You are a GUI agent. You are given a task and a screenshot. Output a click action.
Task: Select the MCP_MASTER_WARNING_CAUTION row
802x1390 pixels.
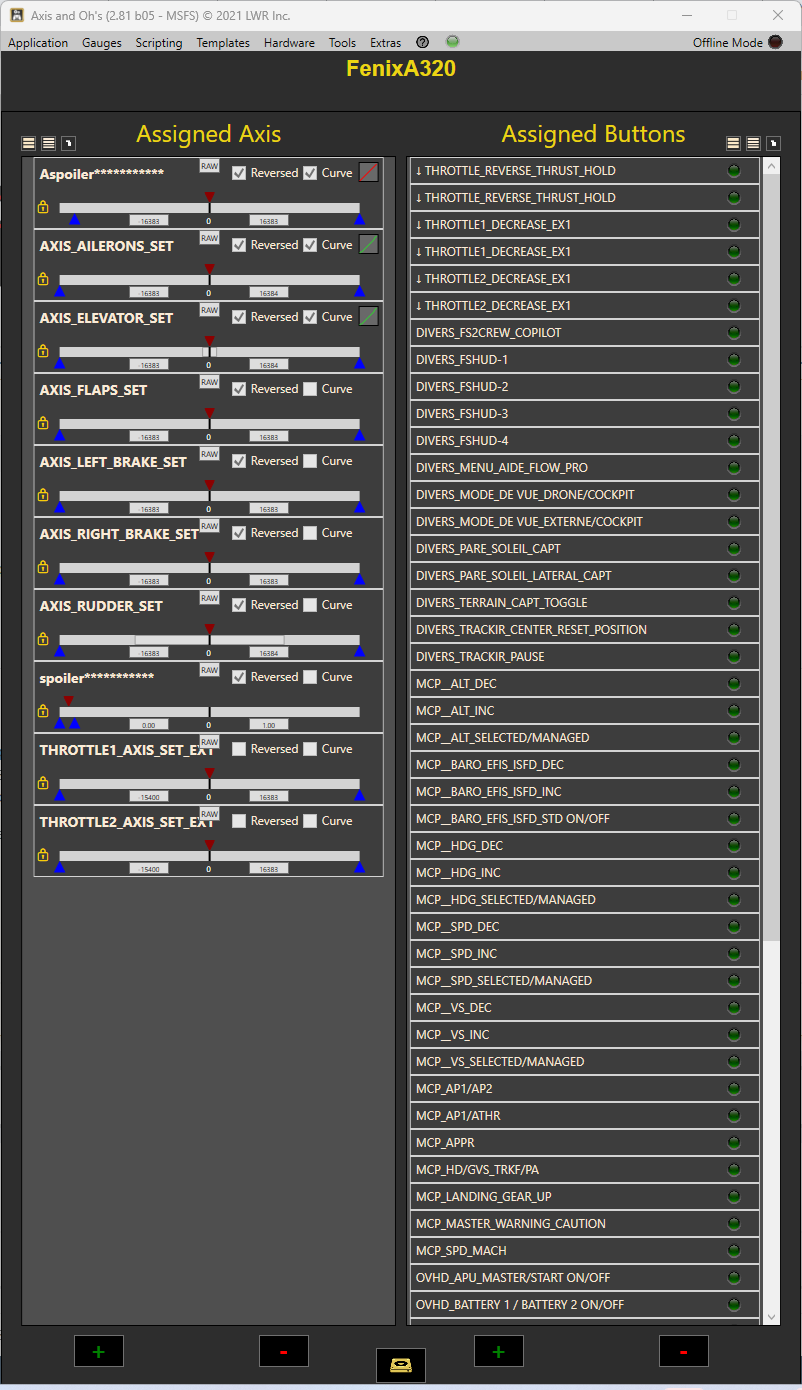pyautogui.click(x=585, y=1223)
